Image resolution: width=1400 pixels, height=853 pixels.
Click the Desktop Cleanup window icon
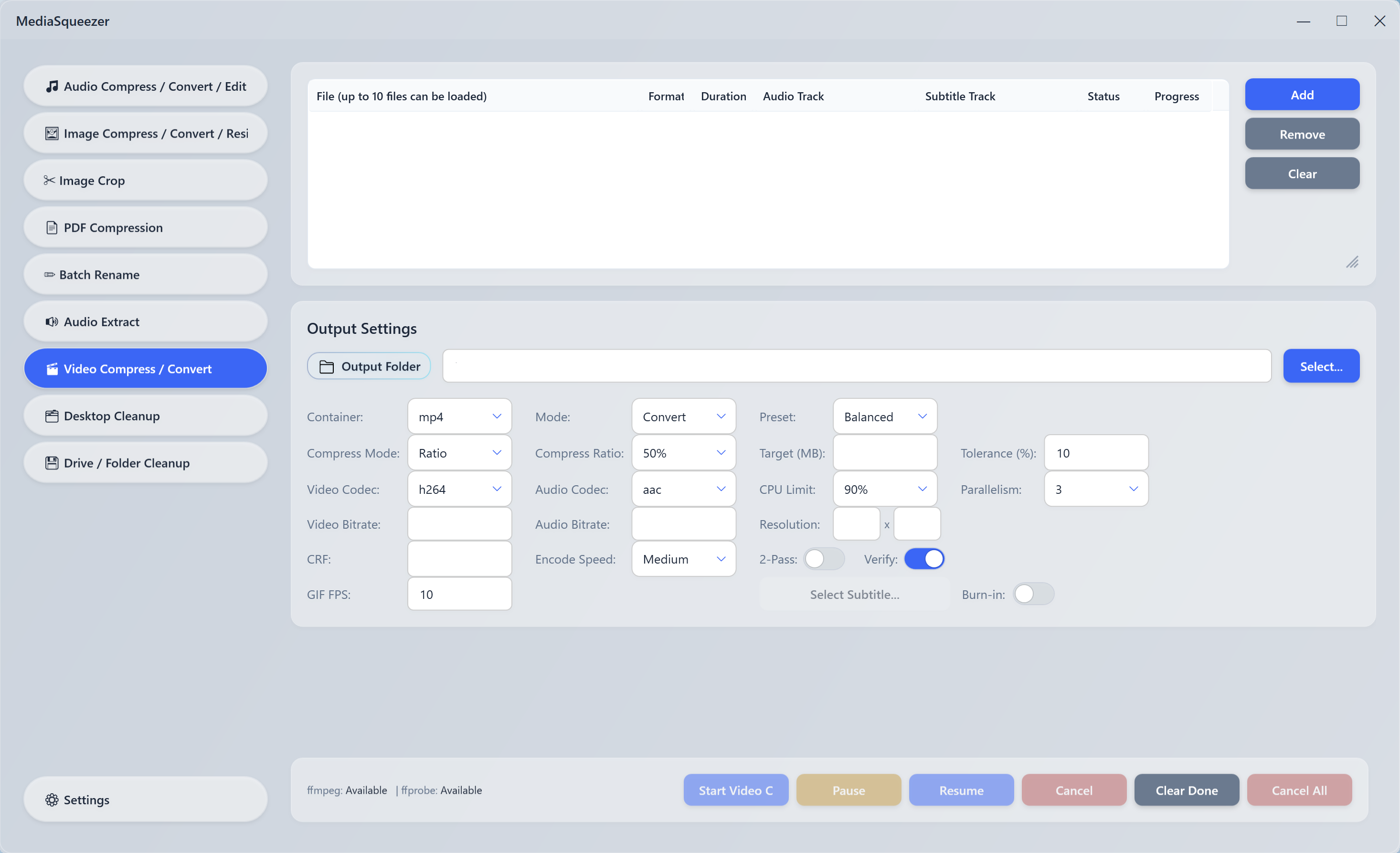coord(52,416)
